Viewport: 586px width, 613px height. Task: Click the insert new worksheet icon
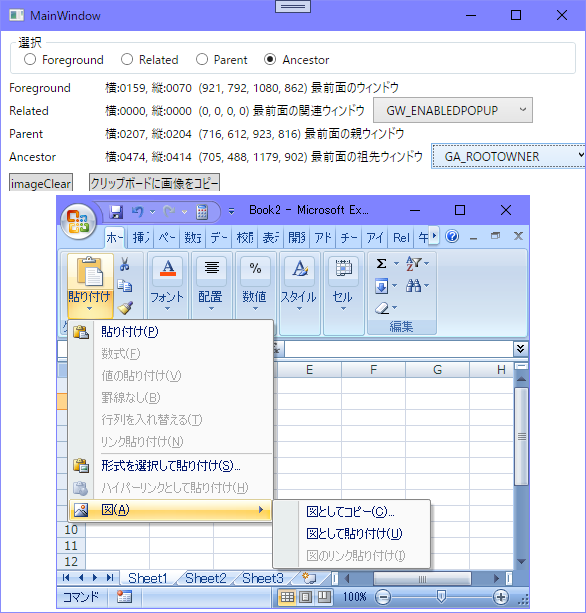pyautogui.click(x=310, y=578)
